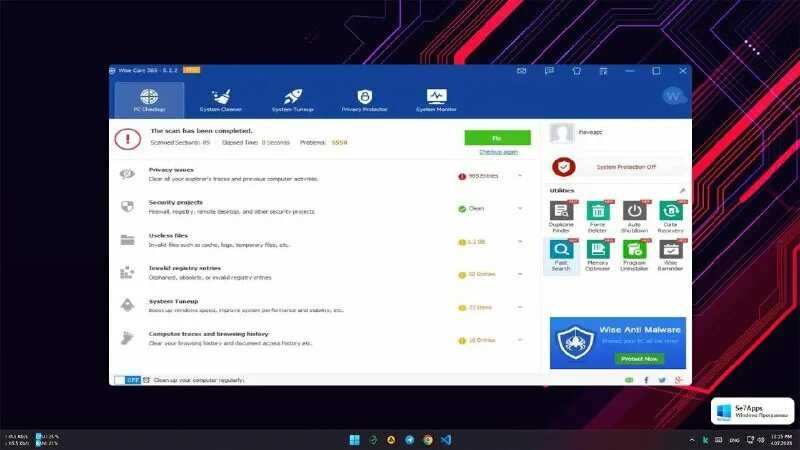Viewport: 800px width, 450px height.
Task: Click the Privacy issues eye icon
Action: click(127, 174)
